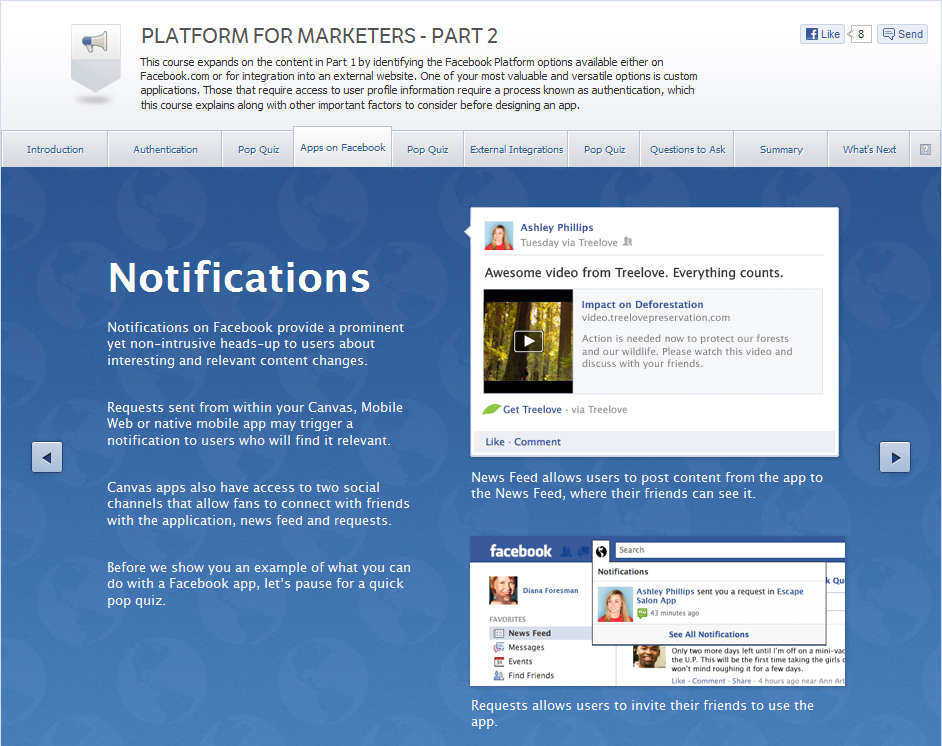Open Find Friends in the sidebar

pos(531,675)
